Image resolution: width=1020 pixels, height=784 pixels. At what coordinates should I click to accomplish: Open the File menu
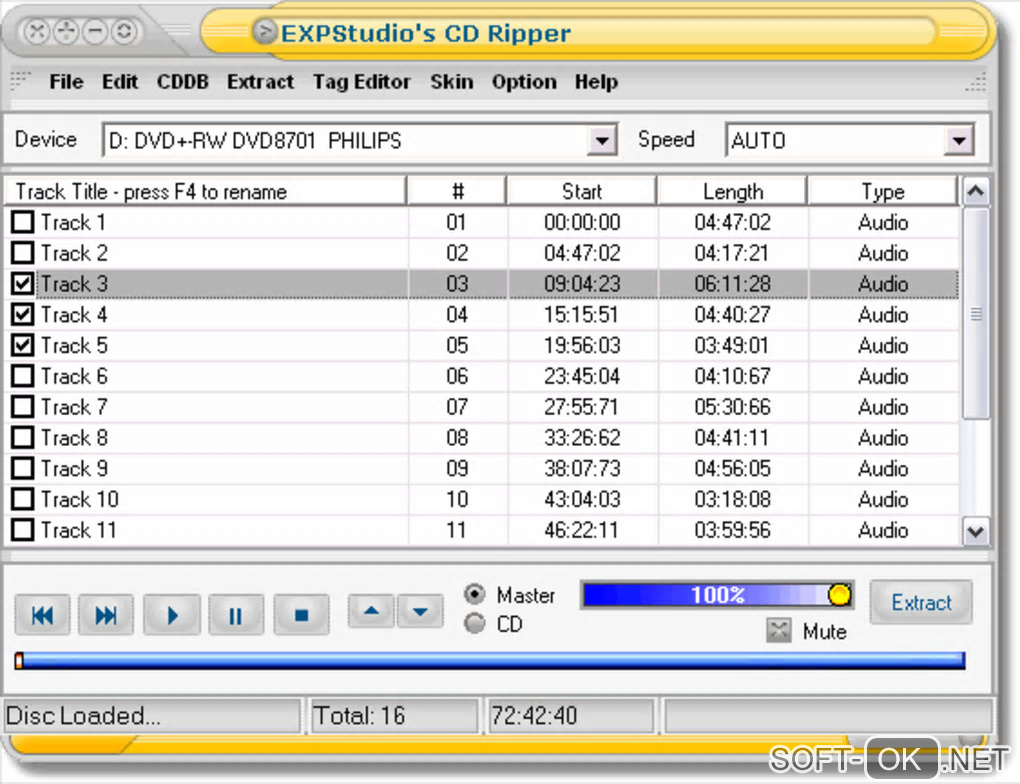[x=66, y=82]
